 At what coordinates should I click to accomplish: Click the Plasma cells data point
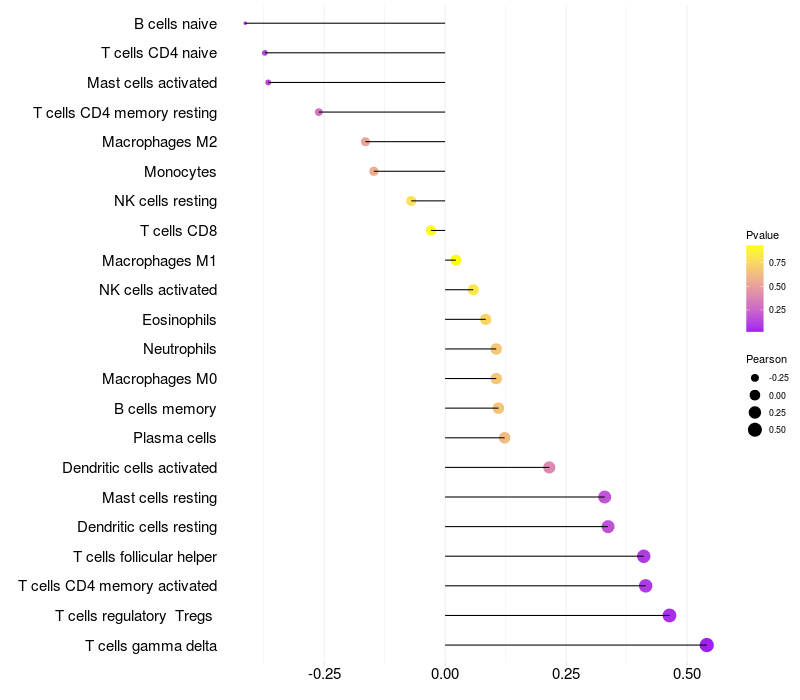click(x=505, y=438)
